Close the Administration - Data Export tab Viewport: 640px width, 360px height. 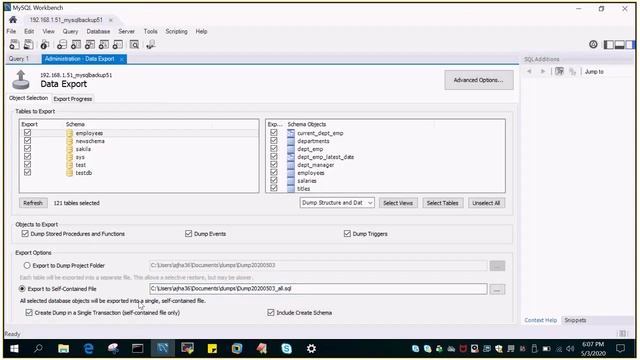121,59
